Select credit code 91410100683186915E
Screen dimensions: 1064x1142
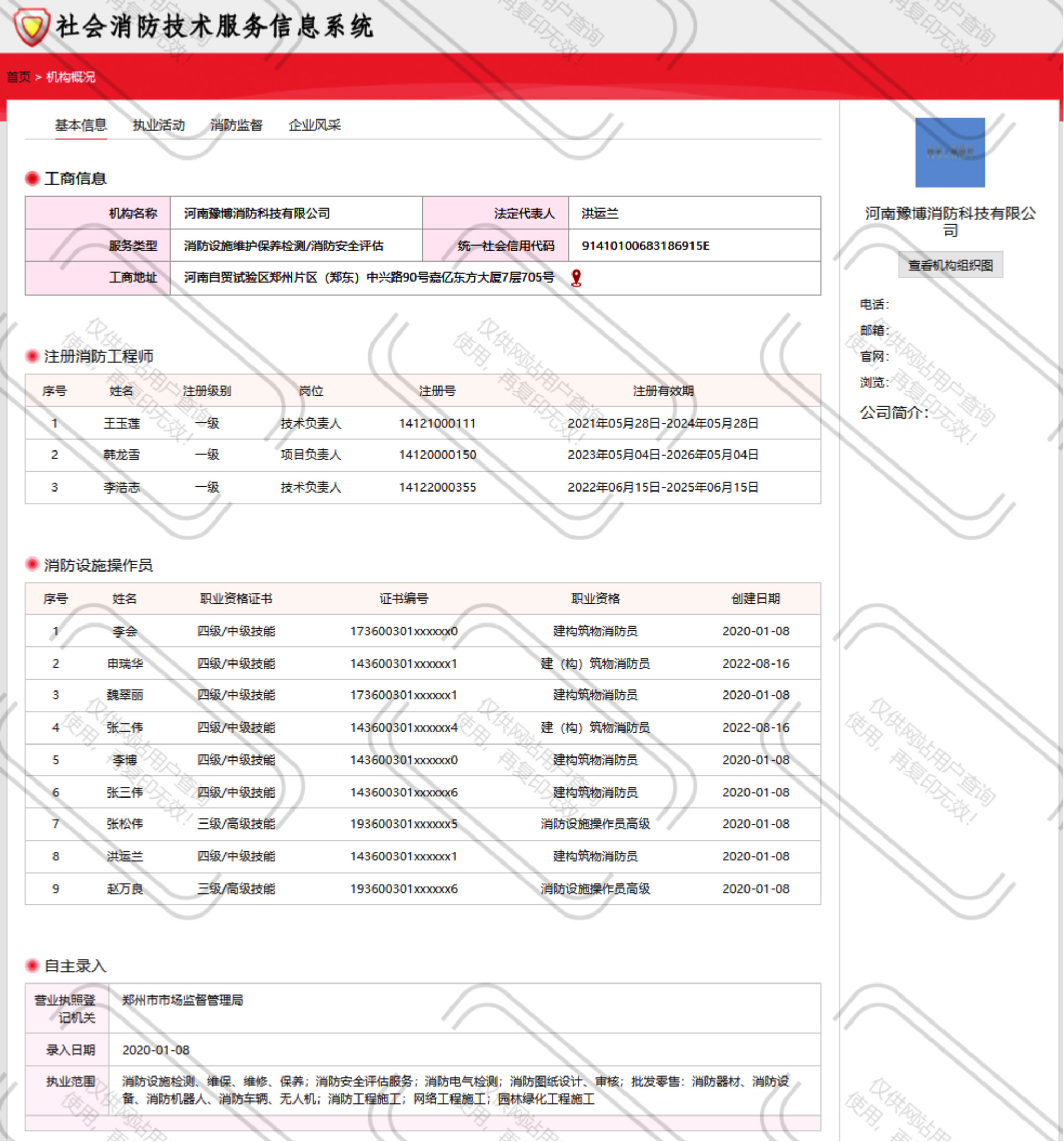pos(645,246)
